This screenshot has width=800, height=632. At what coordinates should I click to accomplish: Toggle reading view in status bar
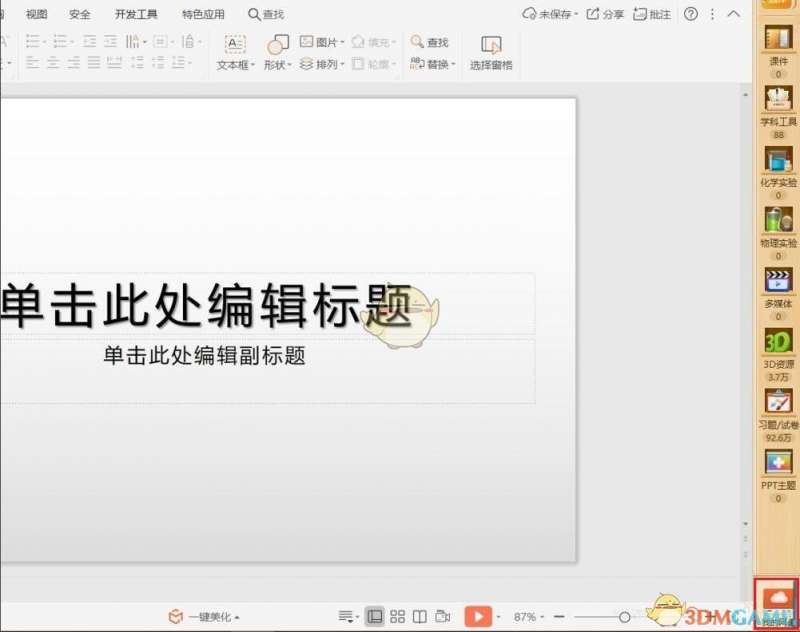pyautogui.click(x=420, y=616)
